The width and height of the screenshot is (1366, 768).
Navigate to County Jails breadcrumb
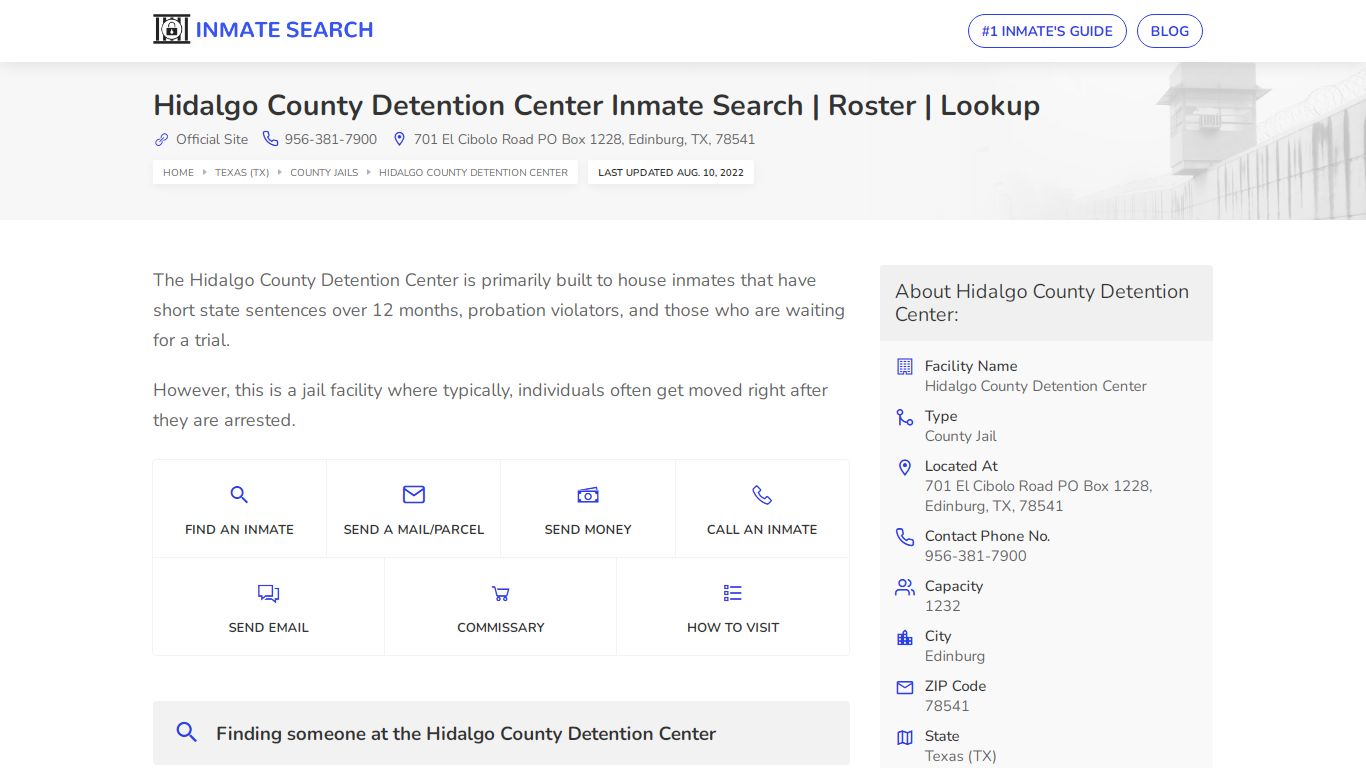coord(324,172)
